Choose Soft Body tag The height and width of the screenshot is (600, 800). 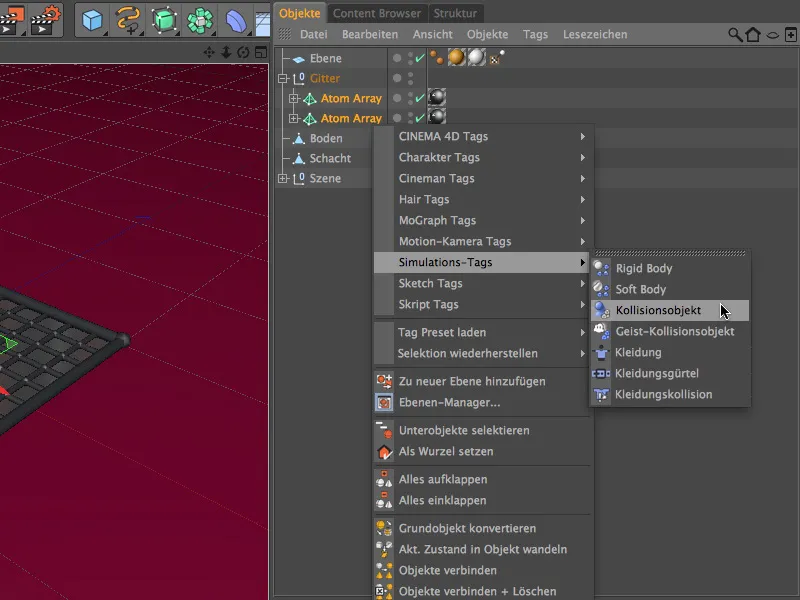(x=670, y=289)
